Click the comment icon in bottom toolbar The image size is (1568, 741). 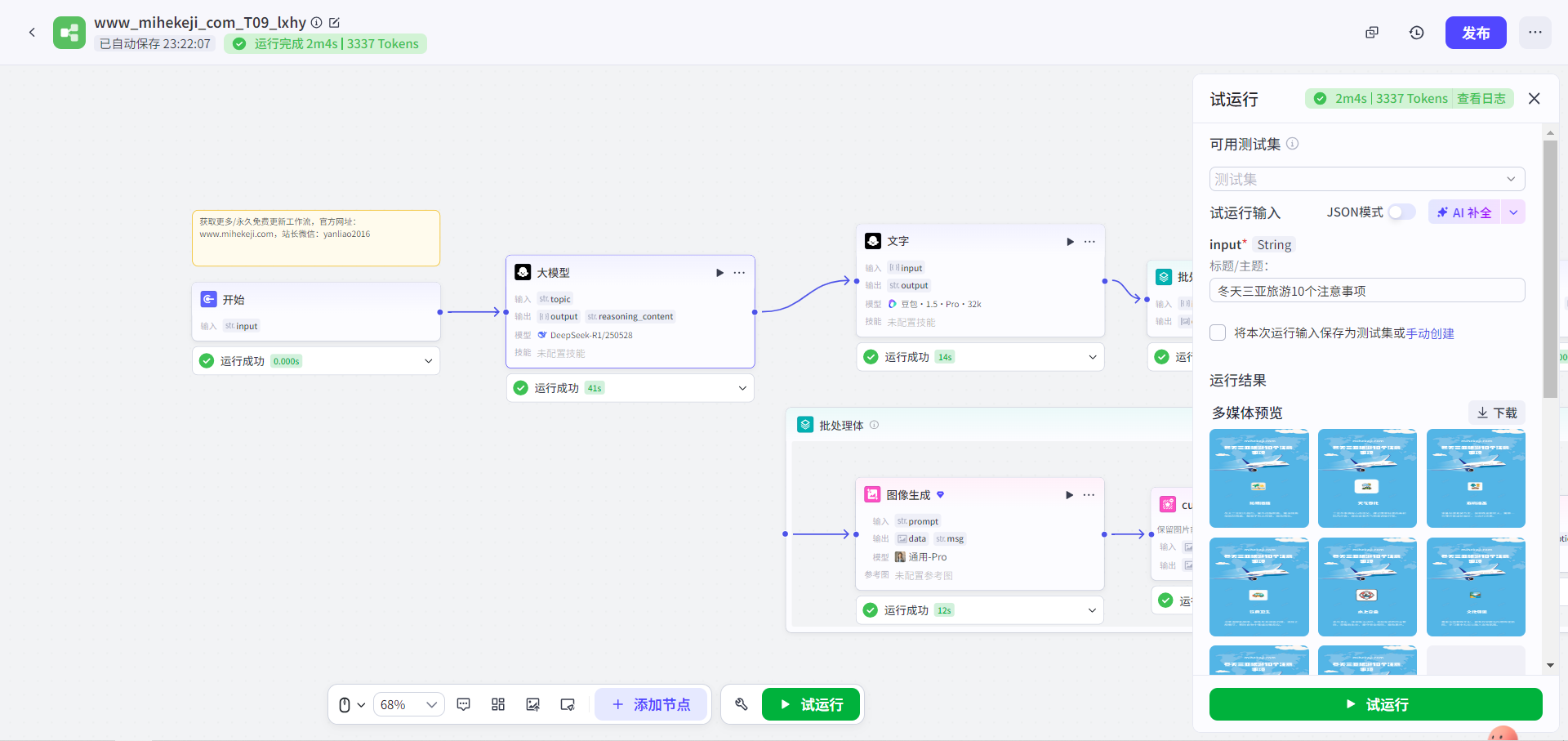[464, 704]
